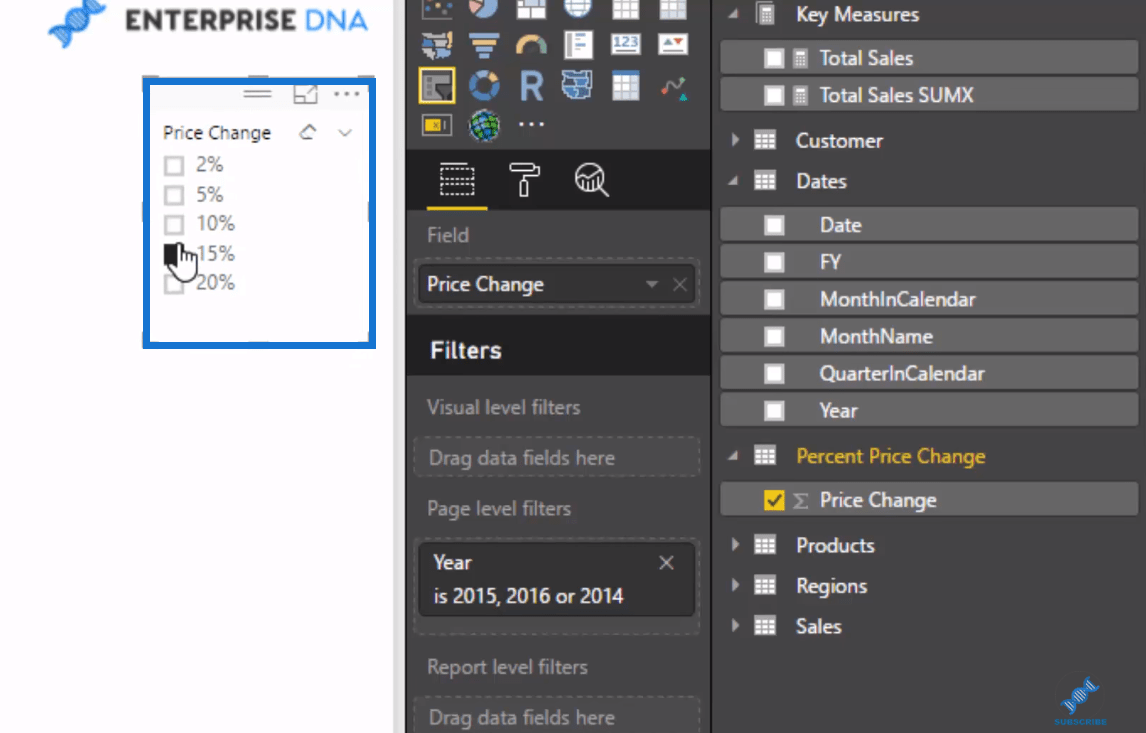Choose the Treemap visualization icon

[531, 9]
